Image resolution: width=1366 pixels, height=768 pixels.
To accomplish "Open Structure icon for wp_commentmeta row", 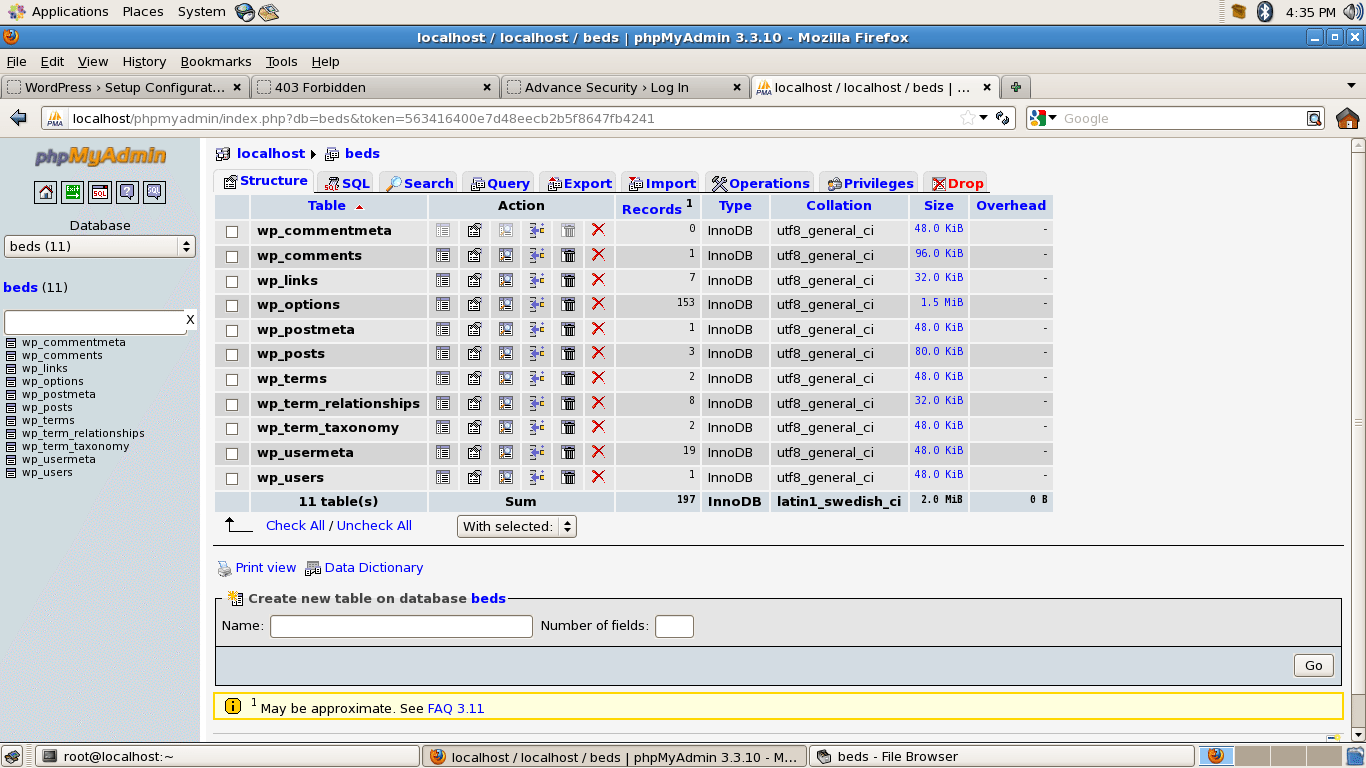I will tap(475, 231).
